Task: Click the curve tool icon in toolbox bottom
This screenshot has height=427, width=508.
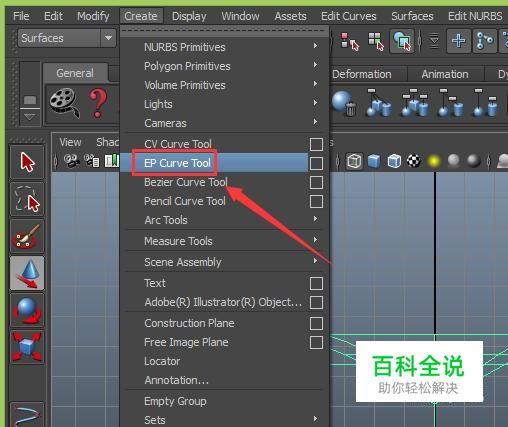Action: coord(27,415)
